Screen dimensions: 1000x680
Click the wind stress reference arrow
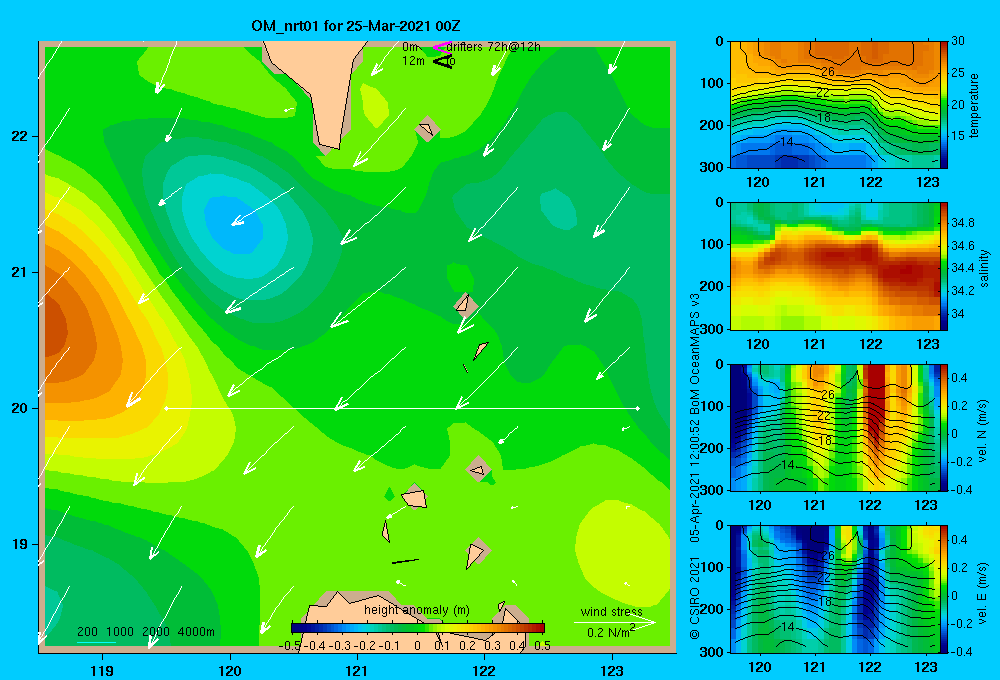tap(614, 622)
